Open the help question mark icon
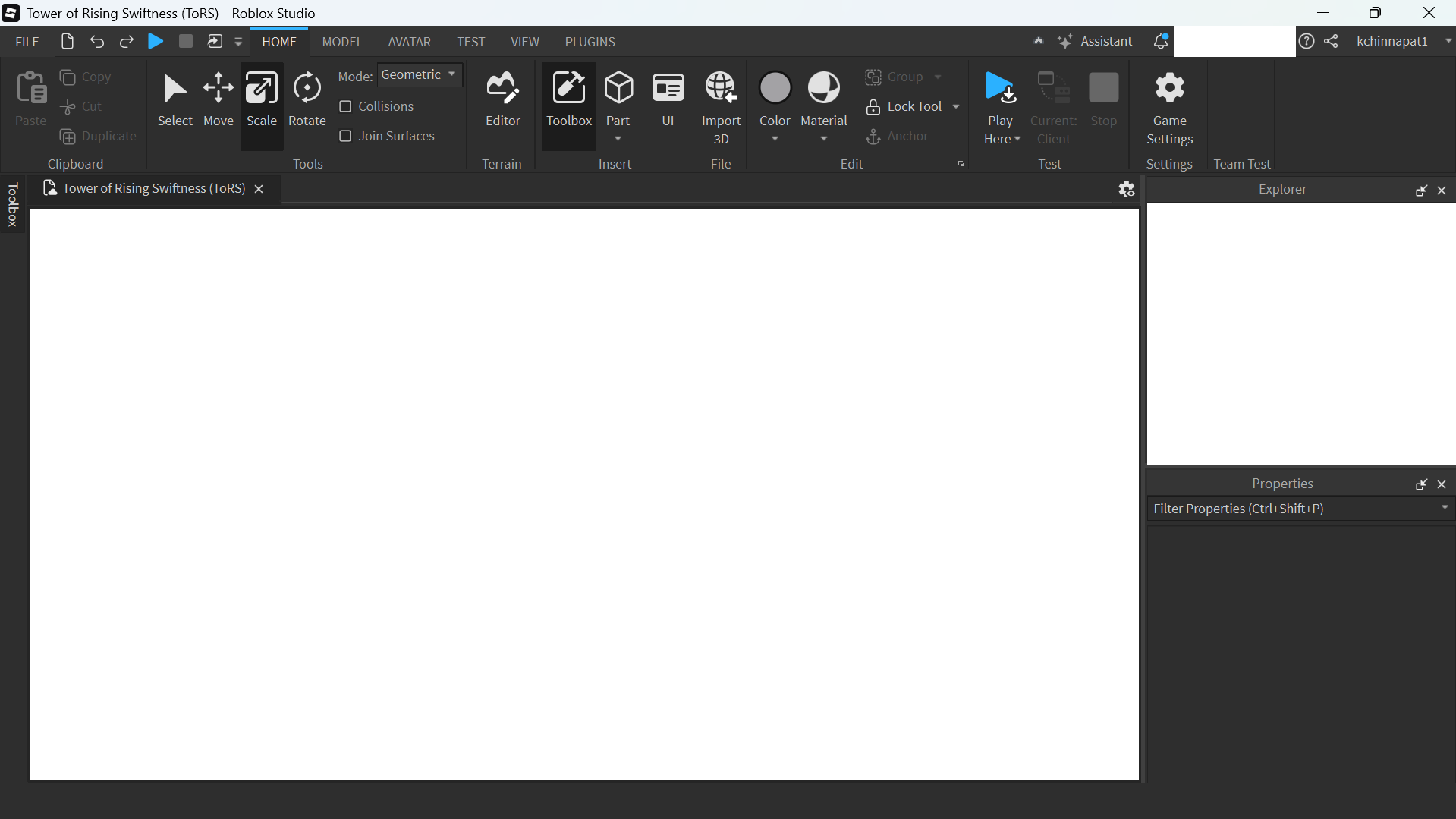1456x819 pixels. (1307, 41)
